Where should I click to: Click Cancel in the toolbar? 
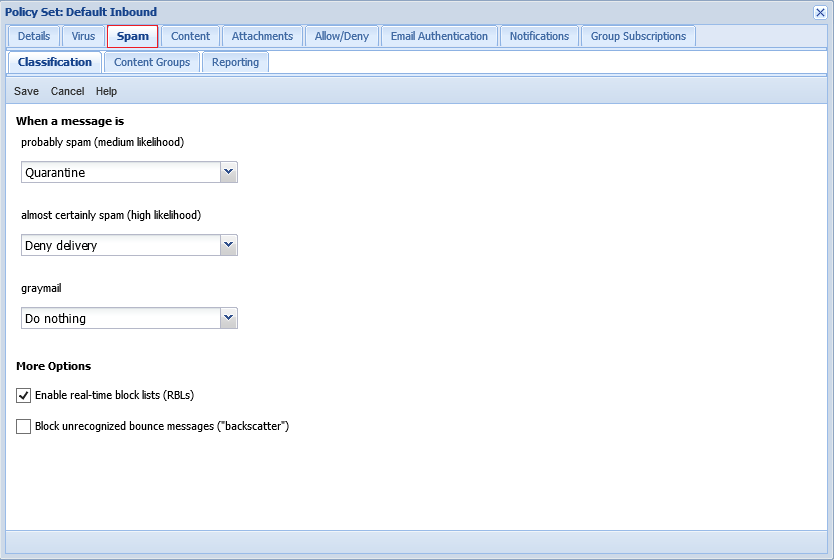pos(68,91)
